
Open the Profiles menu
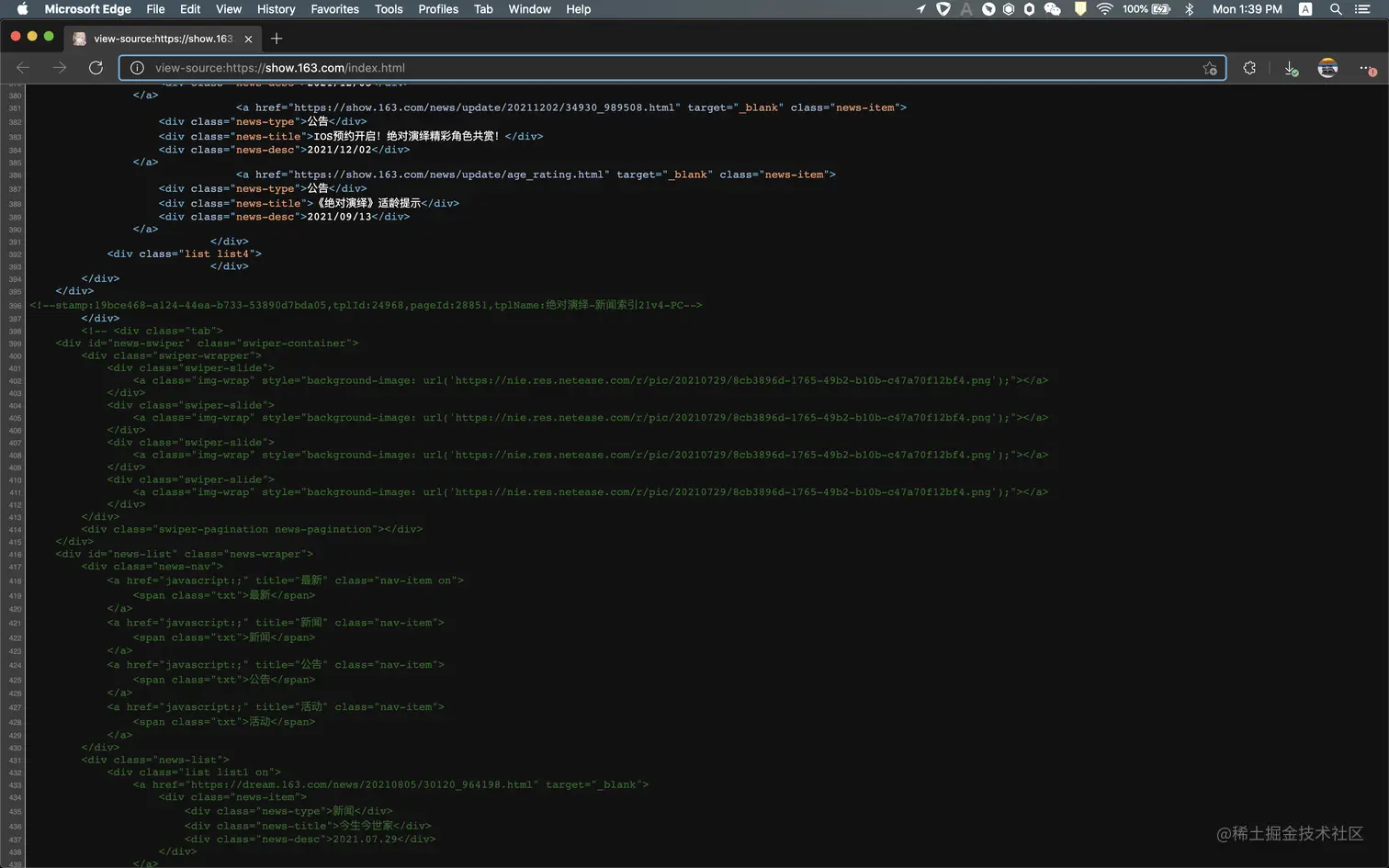pyautogui.click(x=438, y=9)
